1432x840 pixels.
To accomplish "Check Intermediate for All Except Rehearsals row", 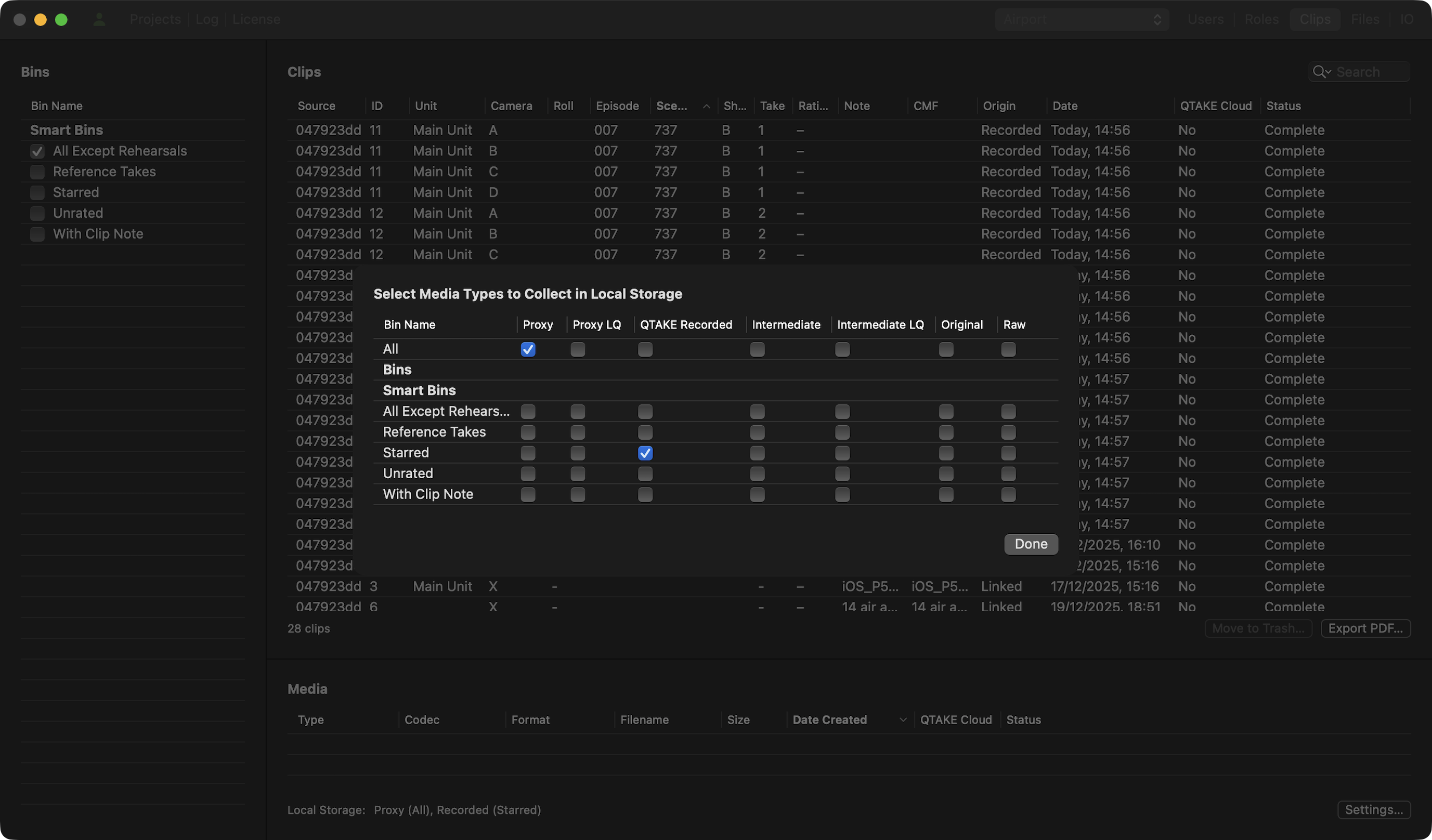I will [x=757, y=412].
